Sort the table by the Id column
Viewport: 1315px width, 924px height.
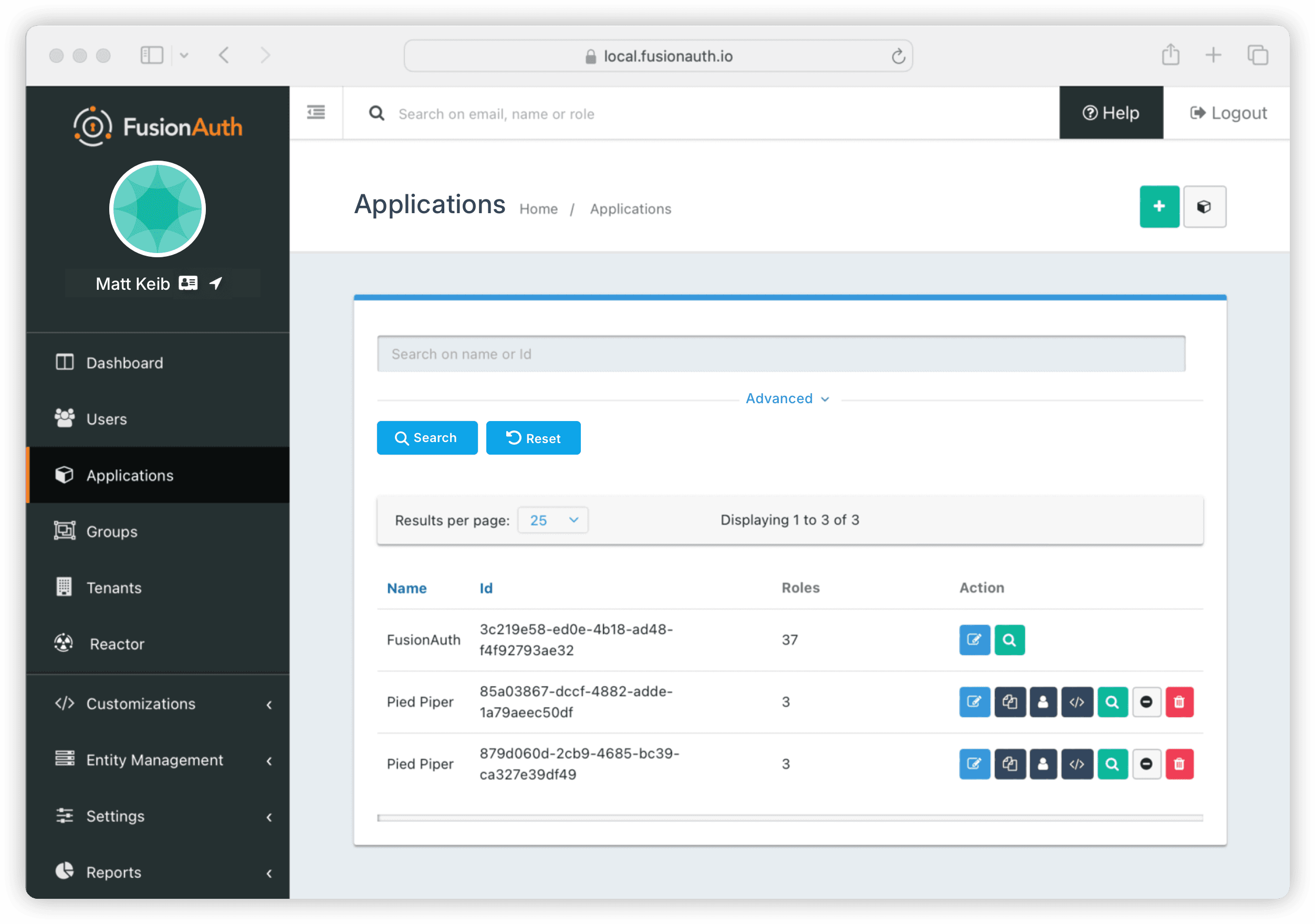(x=486, y=588)
